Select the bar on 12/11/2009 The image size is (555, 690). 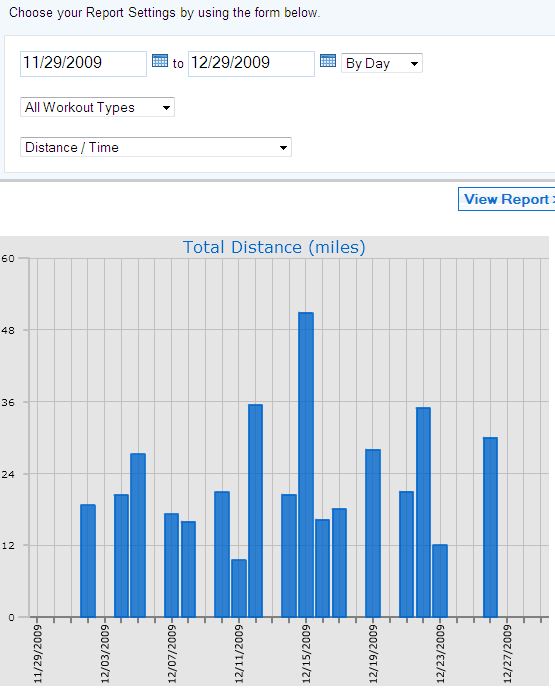click(239, 588)
